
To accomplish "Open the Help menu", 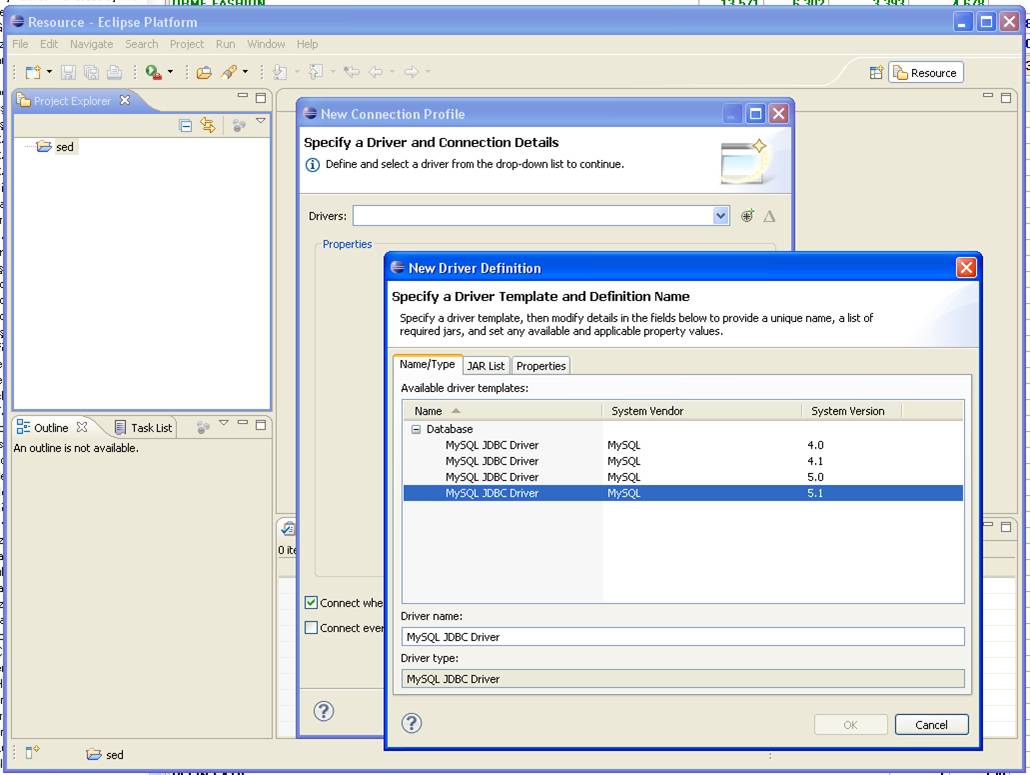I will [307, 44].
